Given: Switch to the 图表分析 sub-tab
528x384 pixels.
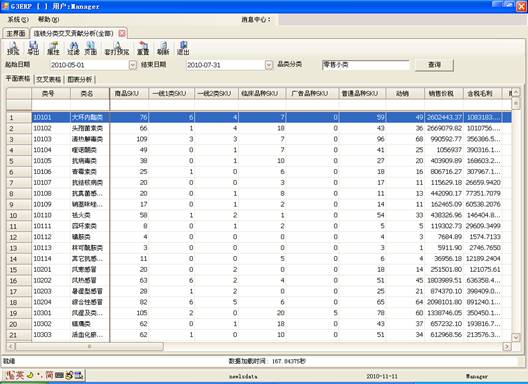Looking at the screenshot, I should (79, 79).
